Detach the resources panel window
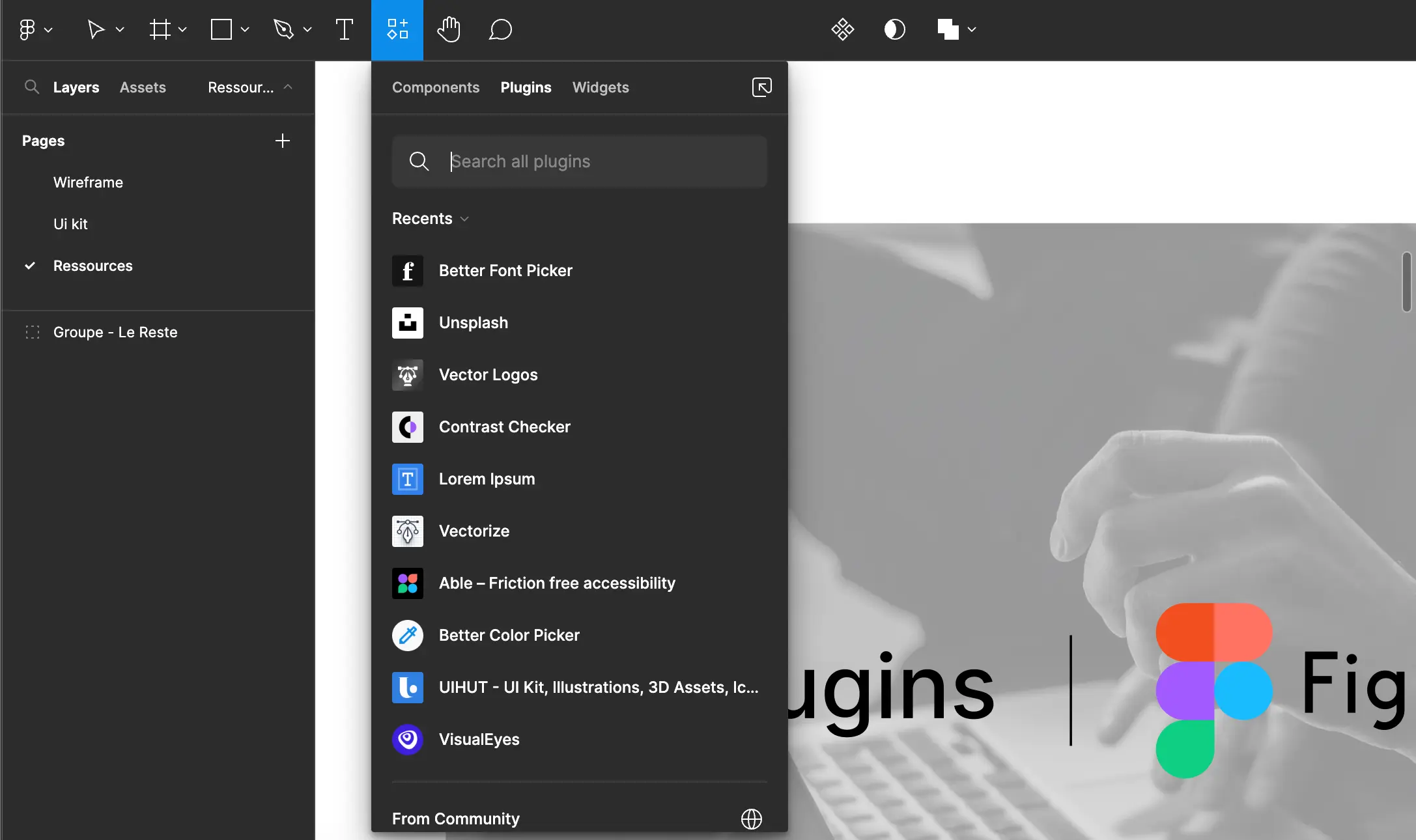Image resolution: width=1416 pixels, height=840 pixels. [761, 87]
